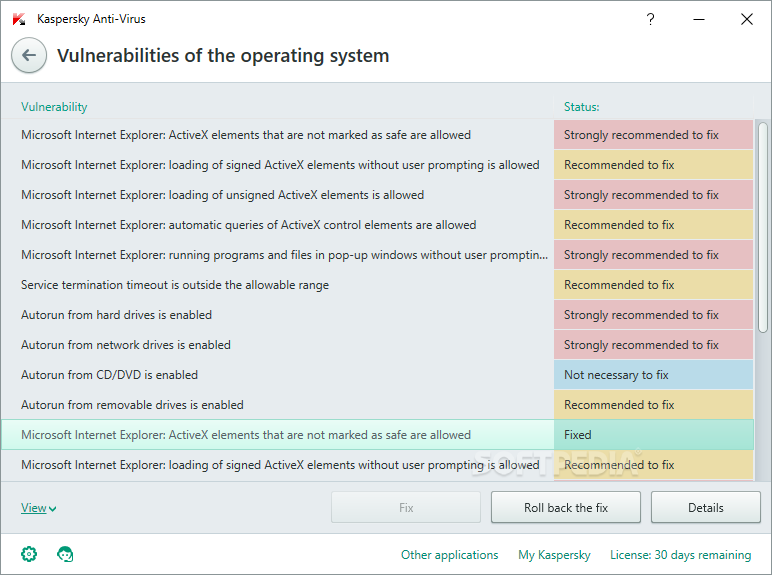Screen dimensions: 772x575
Task: Click the Fixed status cell
Action: 654,435
